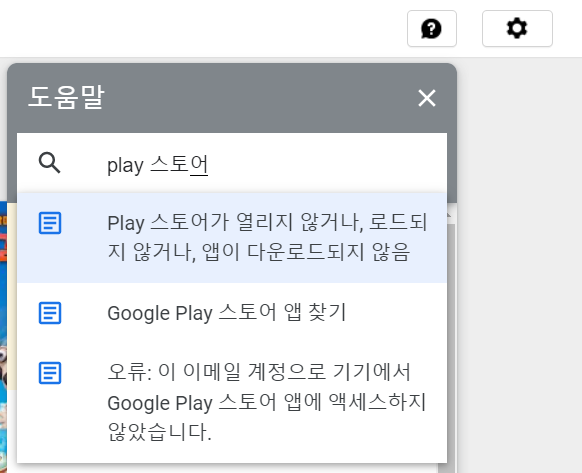Click the 도움말 panel title
The image size is (582, 473).
click(x=66, y=97)
